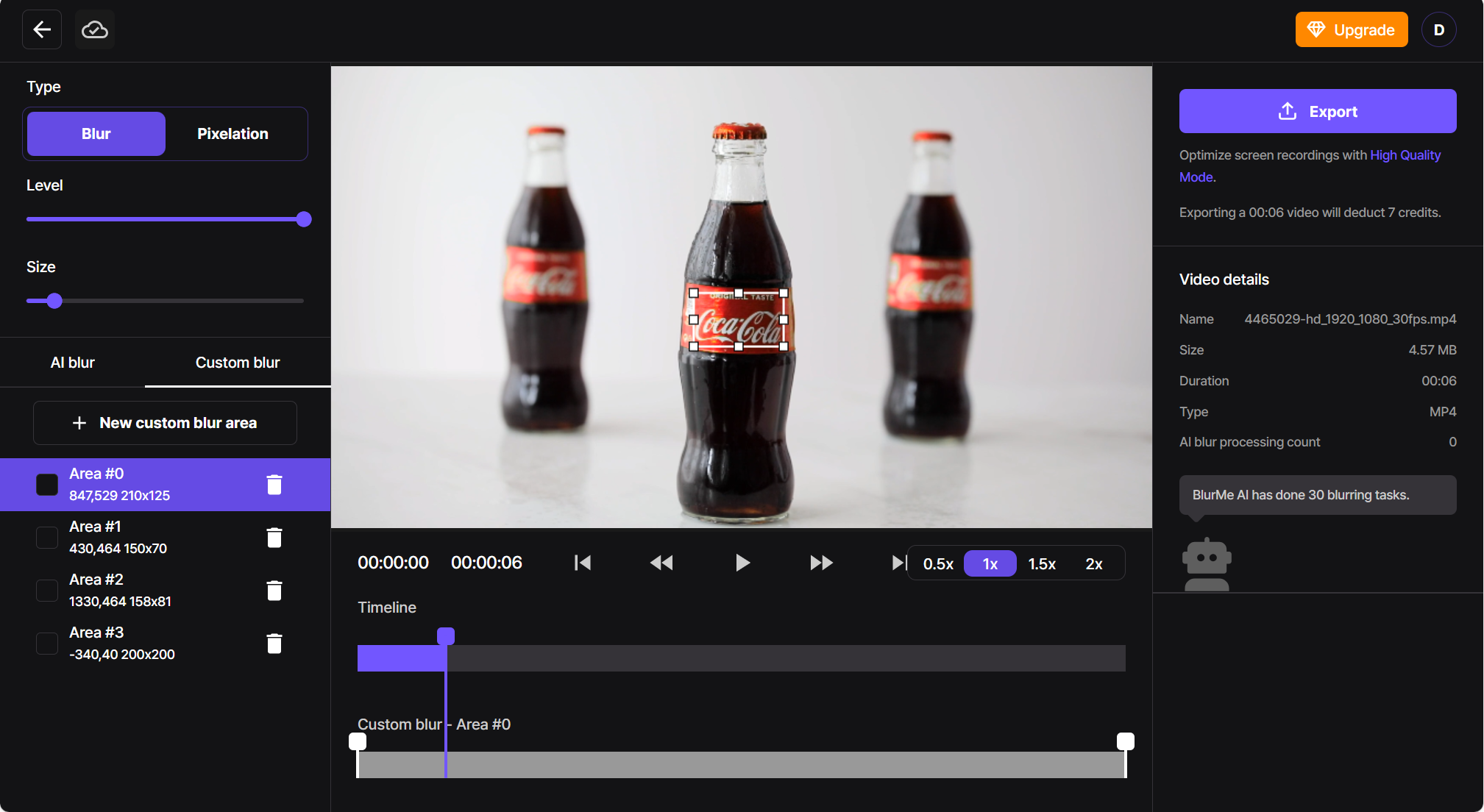Screen dimensions: 1484x812
Task: Switch to the AI blur tab
Action: 72,363
